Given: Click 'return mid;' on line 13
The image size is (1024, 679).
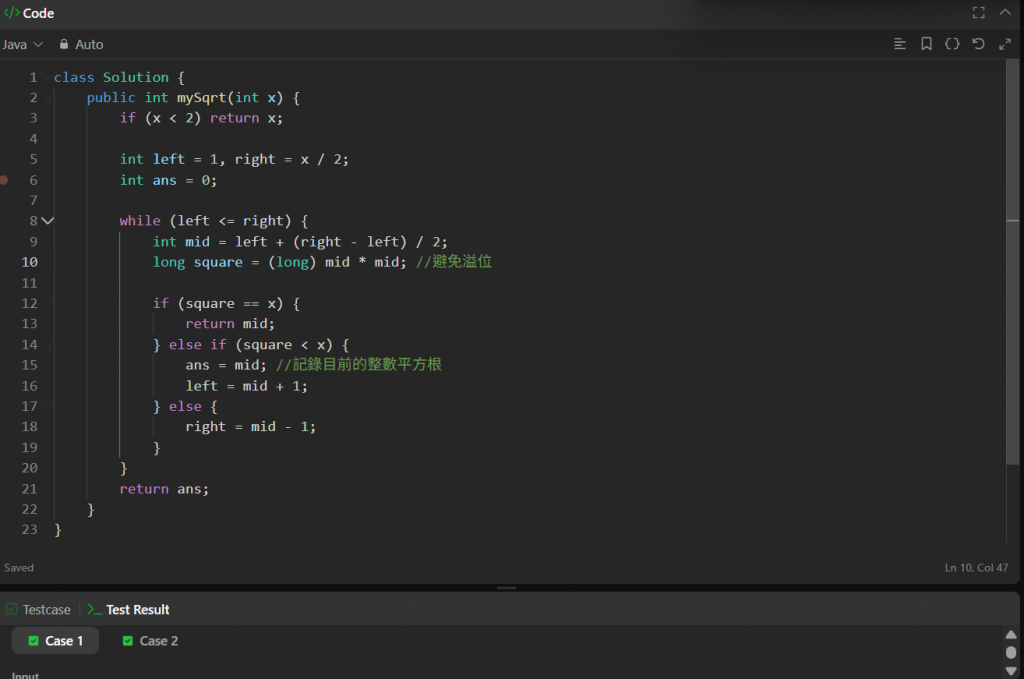Looking at the screenshot, I should (x=230, y=324).
